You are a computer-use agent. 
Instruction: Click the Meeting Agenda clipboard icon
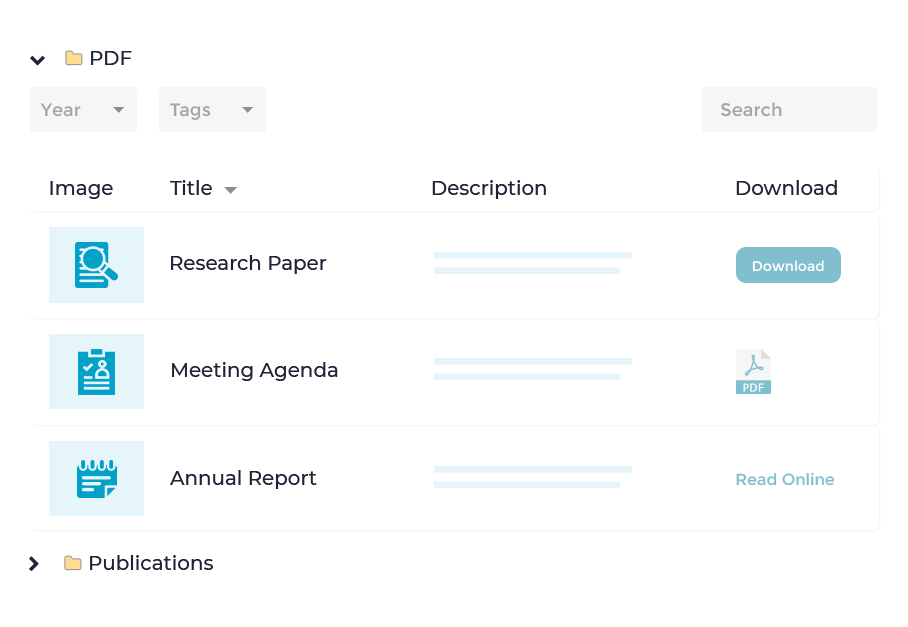tap(96, 372)
